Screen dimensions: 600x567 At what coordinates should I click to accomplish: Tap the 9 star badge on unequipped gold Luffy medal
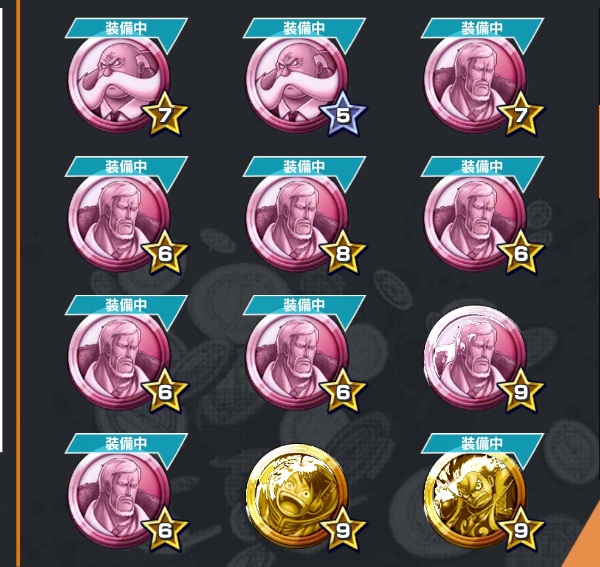coord(343,530)
